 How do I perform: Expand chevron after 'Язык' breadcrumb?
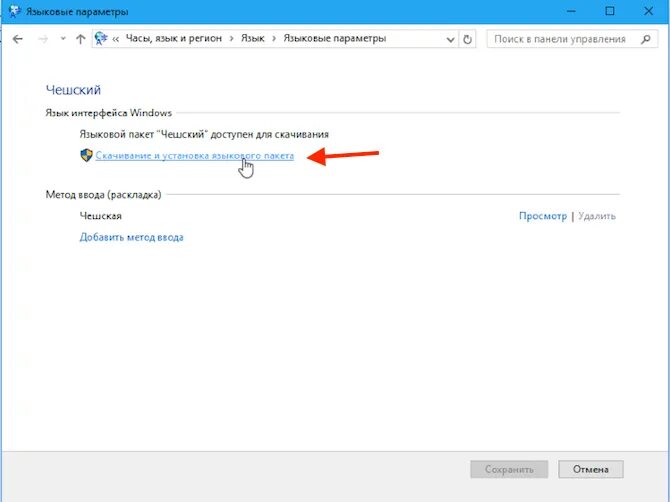274,39
